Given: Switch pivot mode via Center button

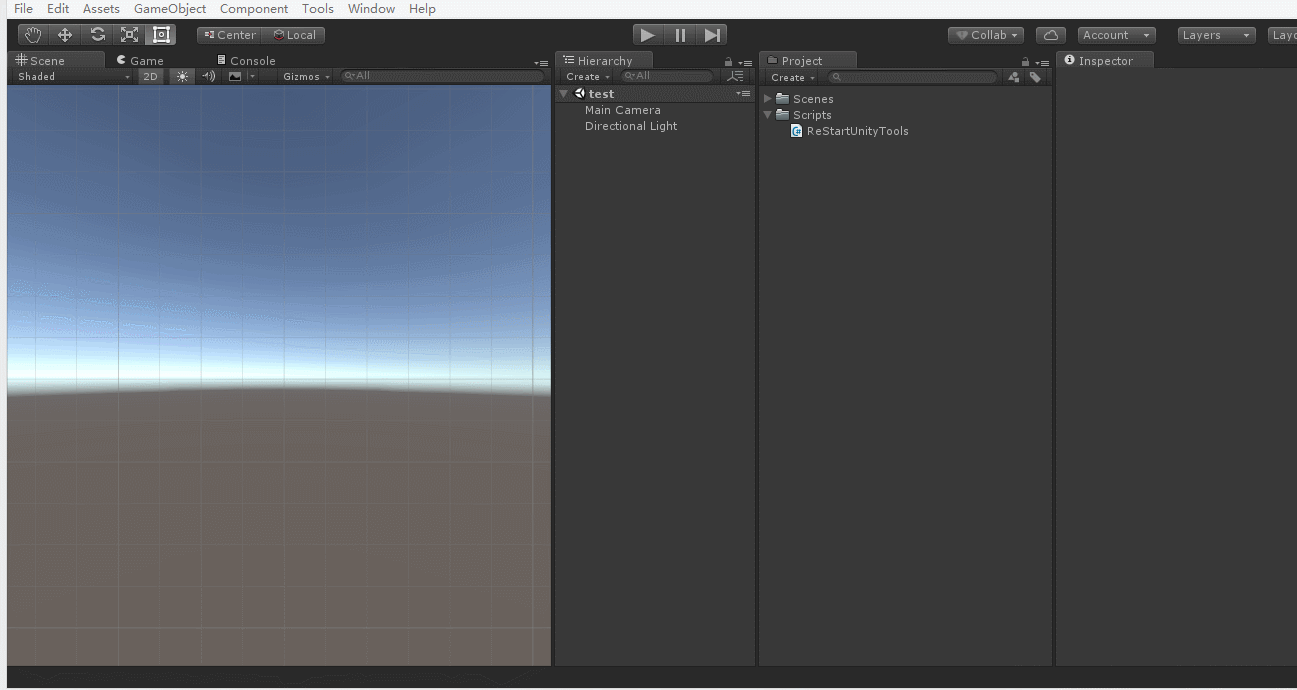Looking at the screenshot, I should [228, 34].
